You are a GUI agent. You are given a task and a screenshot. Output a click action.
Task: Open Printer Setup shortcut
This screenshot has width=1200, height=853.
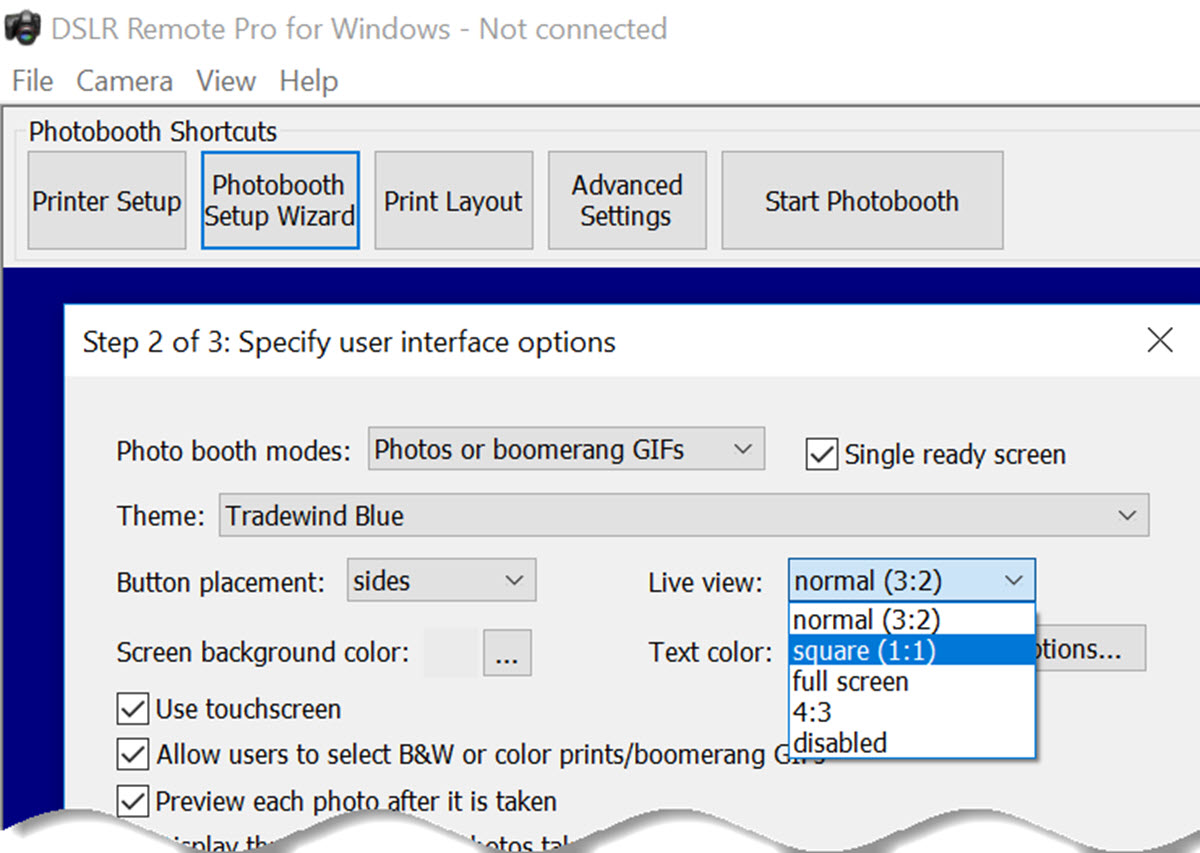point(107,200)
